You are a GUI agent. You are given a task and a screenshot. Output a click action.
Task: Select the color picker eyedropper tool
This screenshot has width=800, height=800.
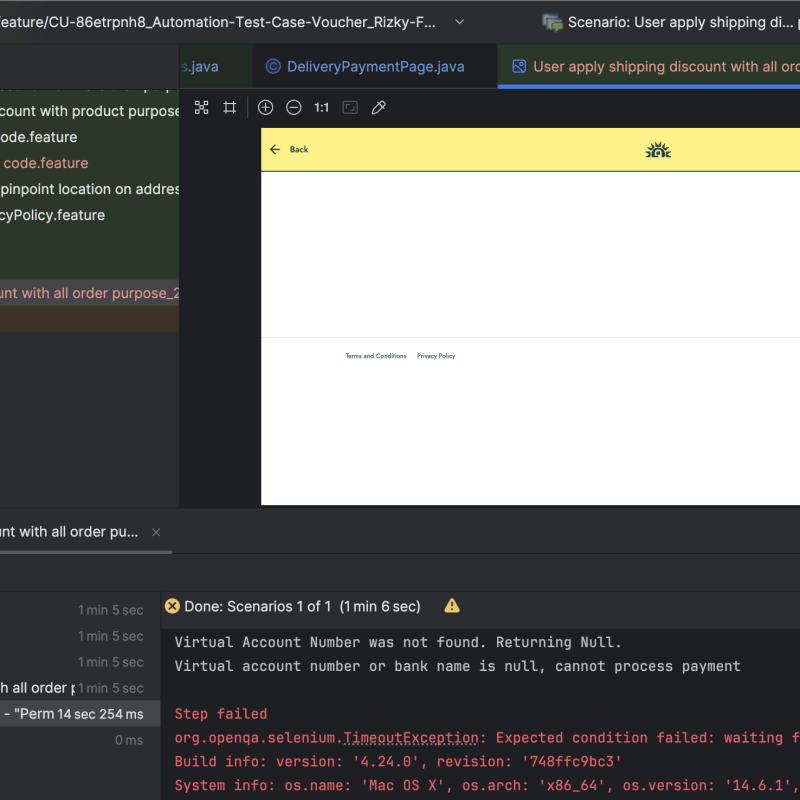click(x=378, y=107)
